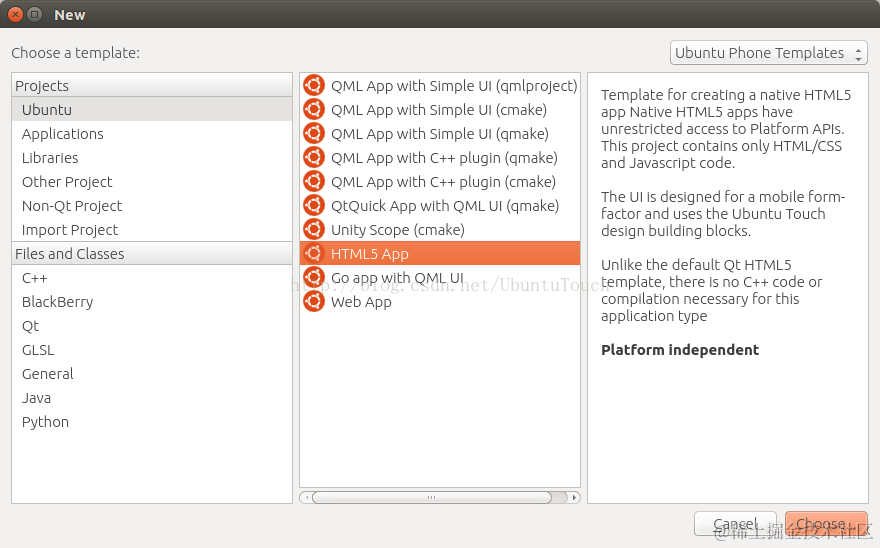Click the Choose... button

pyautogui.click(x=826, y=524)
